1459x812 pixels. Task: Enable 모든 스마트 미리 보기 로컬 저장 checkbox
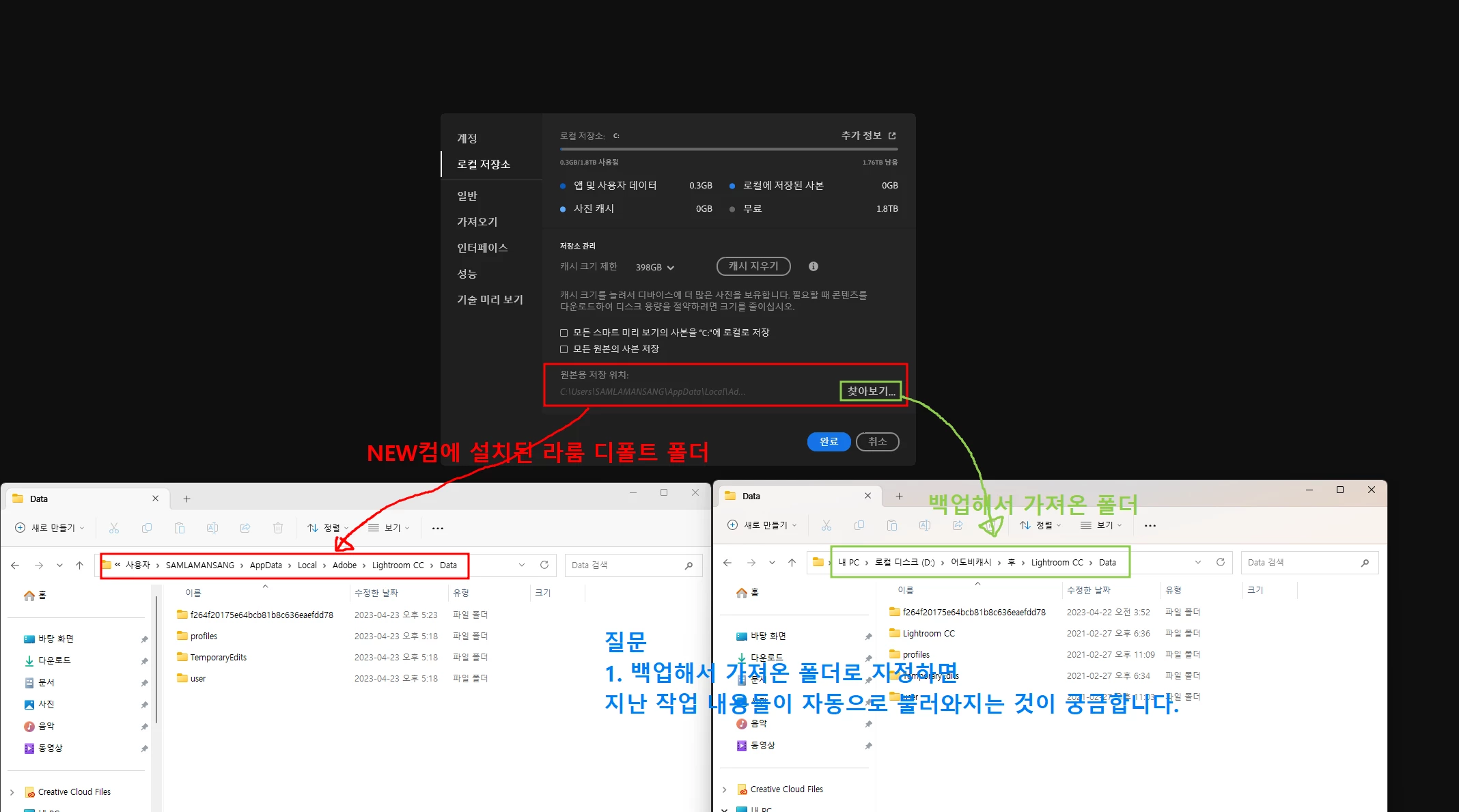564,333
